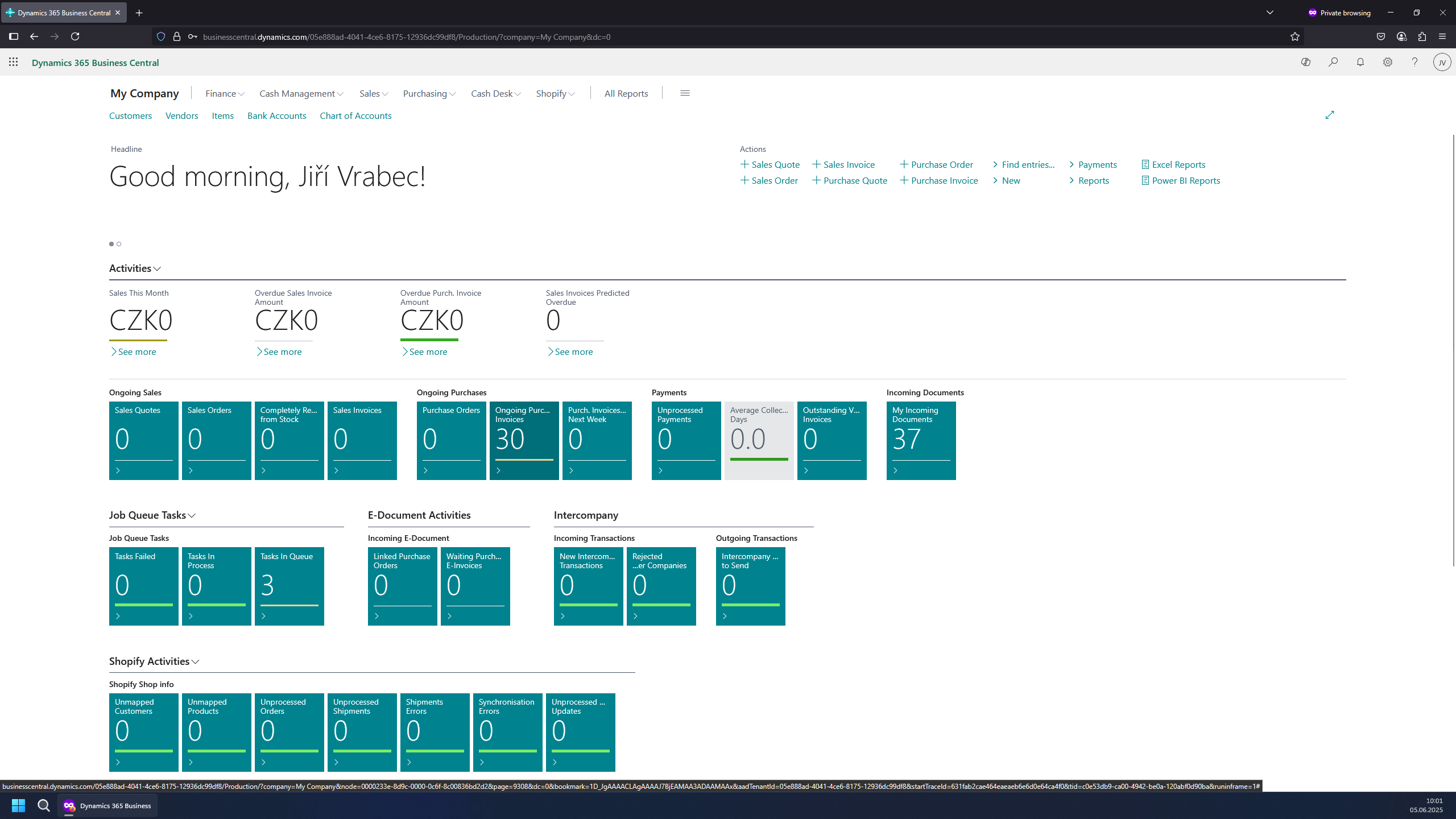The image size is (1456, 819).
Task: Expand the Cash Desk menu
Action: (x=496, y=93)
